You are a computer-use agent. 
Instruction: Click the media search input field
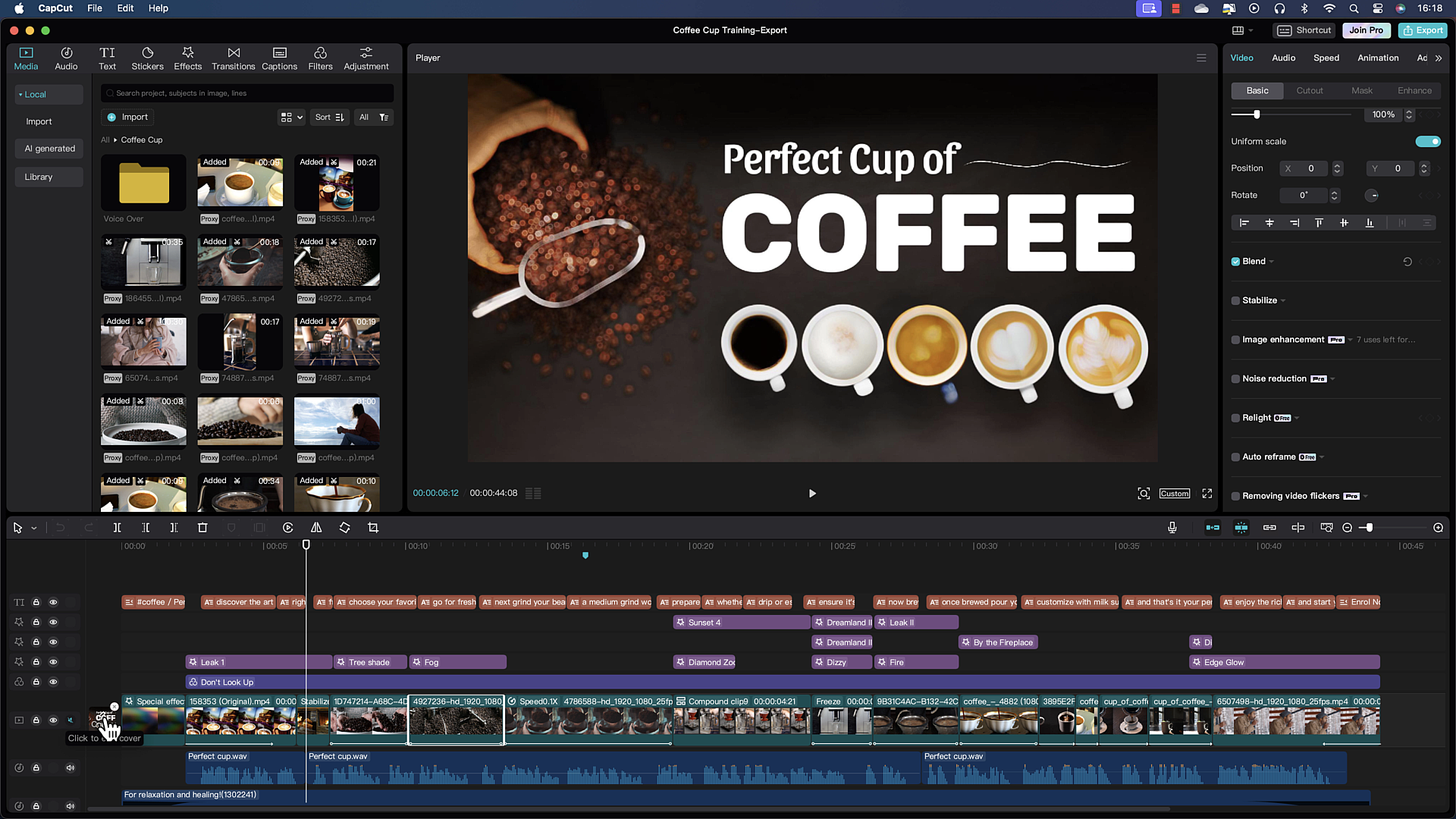(247, 93)
